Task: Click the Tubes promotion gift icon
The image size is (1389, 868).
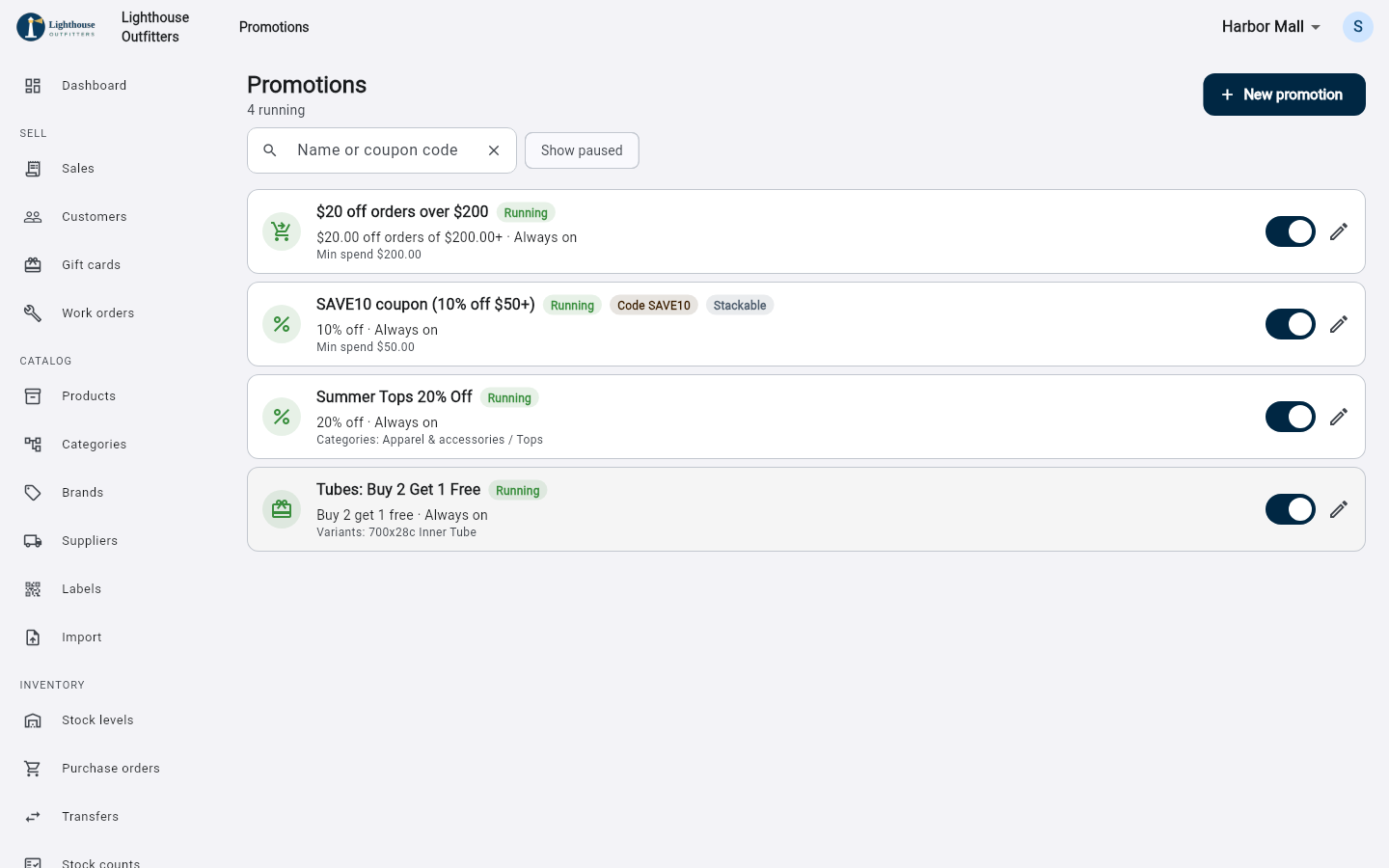Action: (282, 509)
